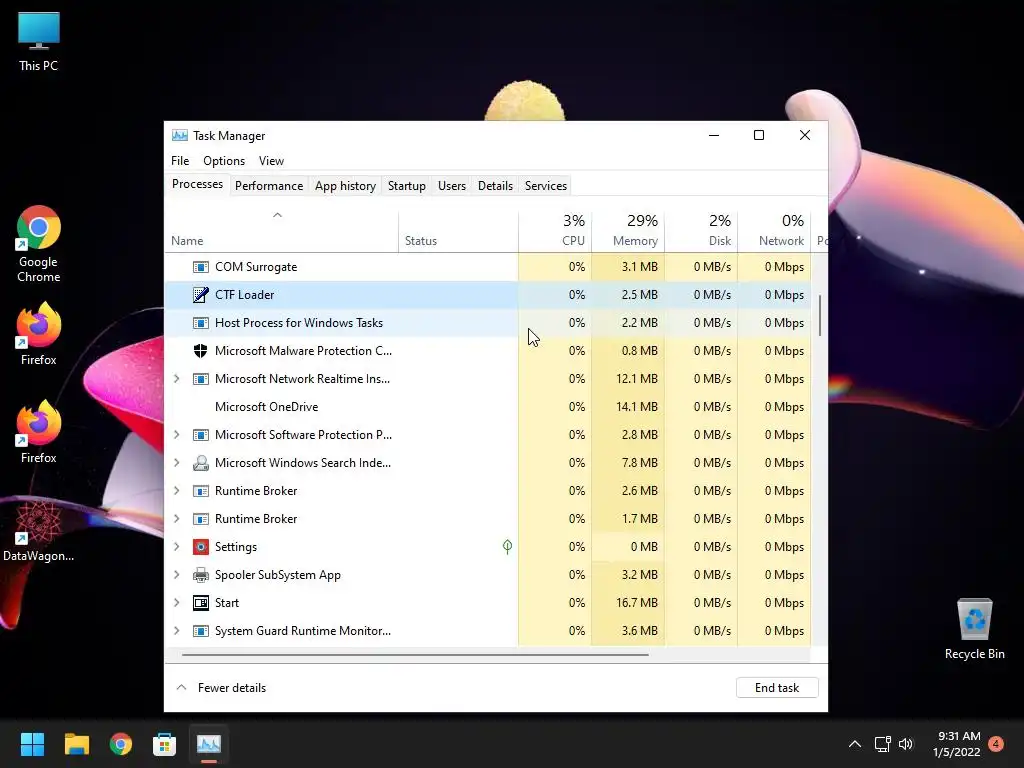1024x768 pixels.
Task: Select the DataWagon desktop shortcut
Action: (x=39, y=531)
